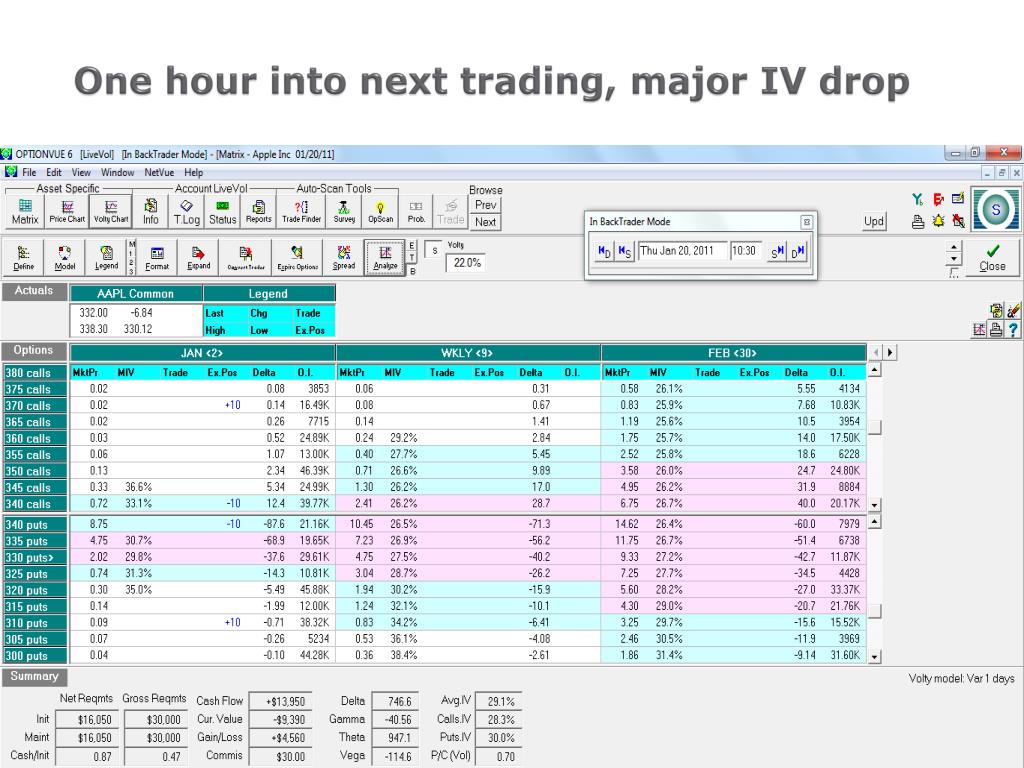Open the Prob. calculator
The height and width of the screenshot is (768, 1024).
point(417,212)
